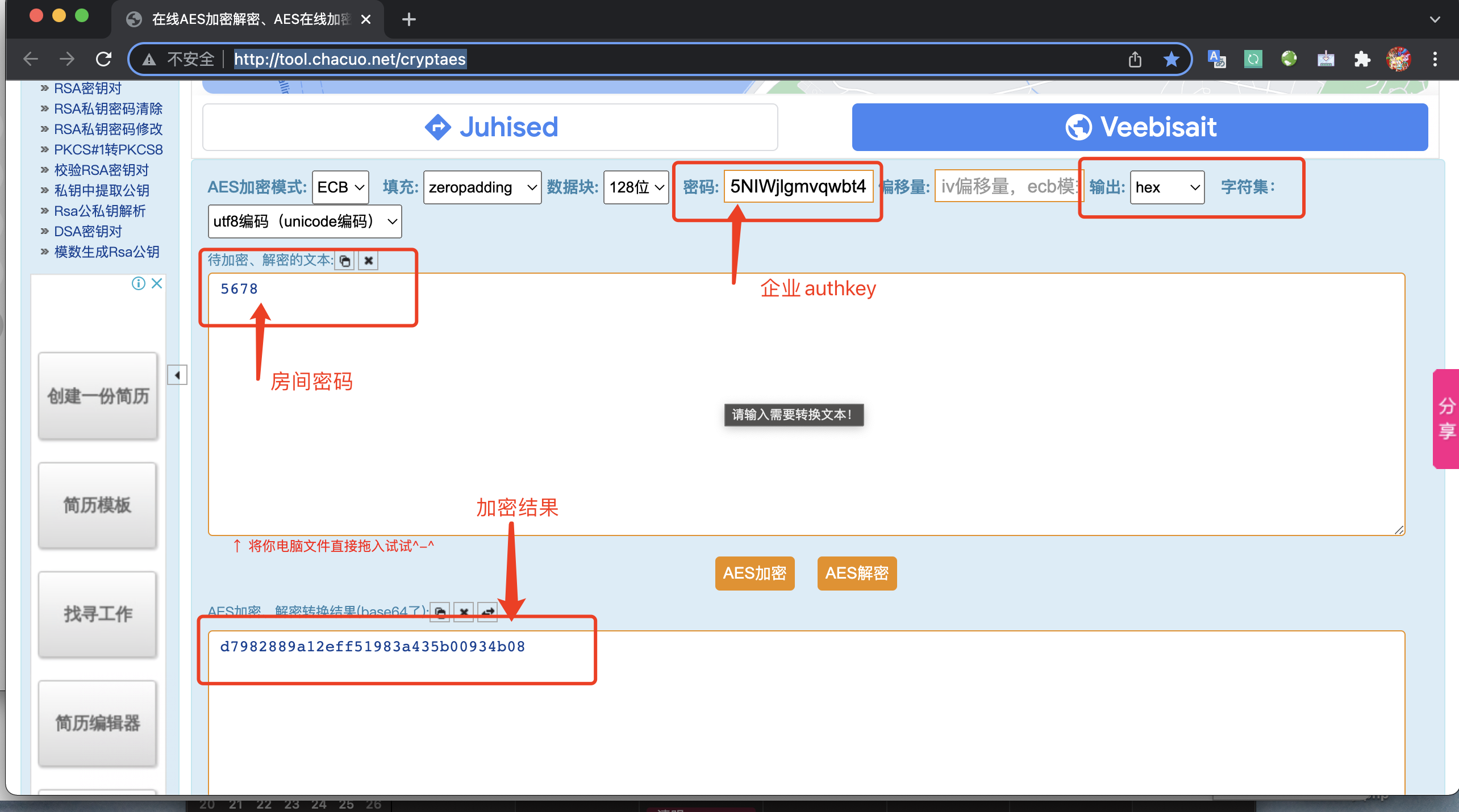This screenshot has width=1459, height=812.
Task: Open the 输出 hex format dropdown
Action: pyautogui.click(x=1166, y=187)
